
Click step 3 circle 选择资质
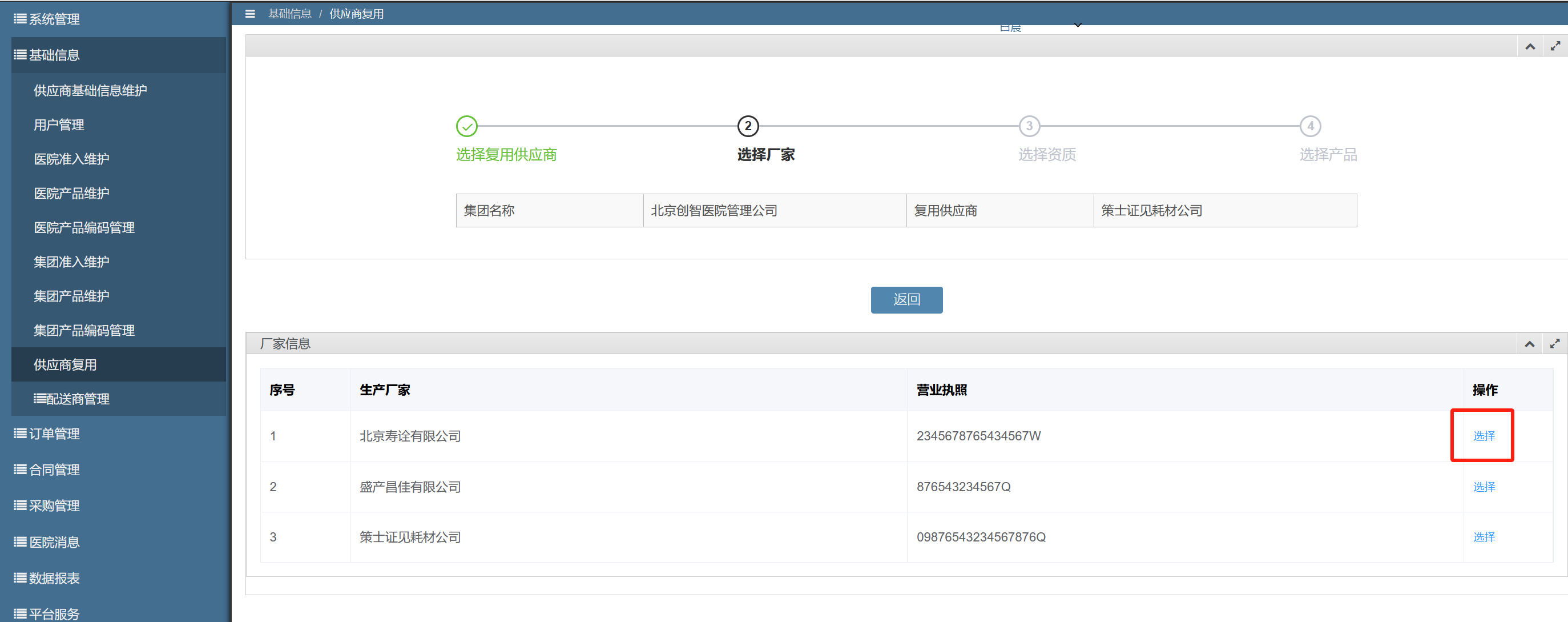(x=1029, y=126)
